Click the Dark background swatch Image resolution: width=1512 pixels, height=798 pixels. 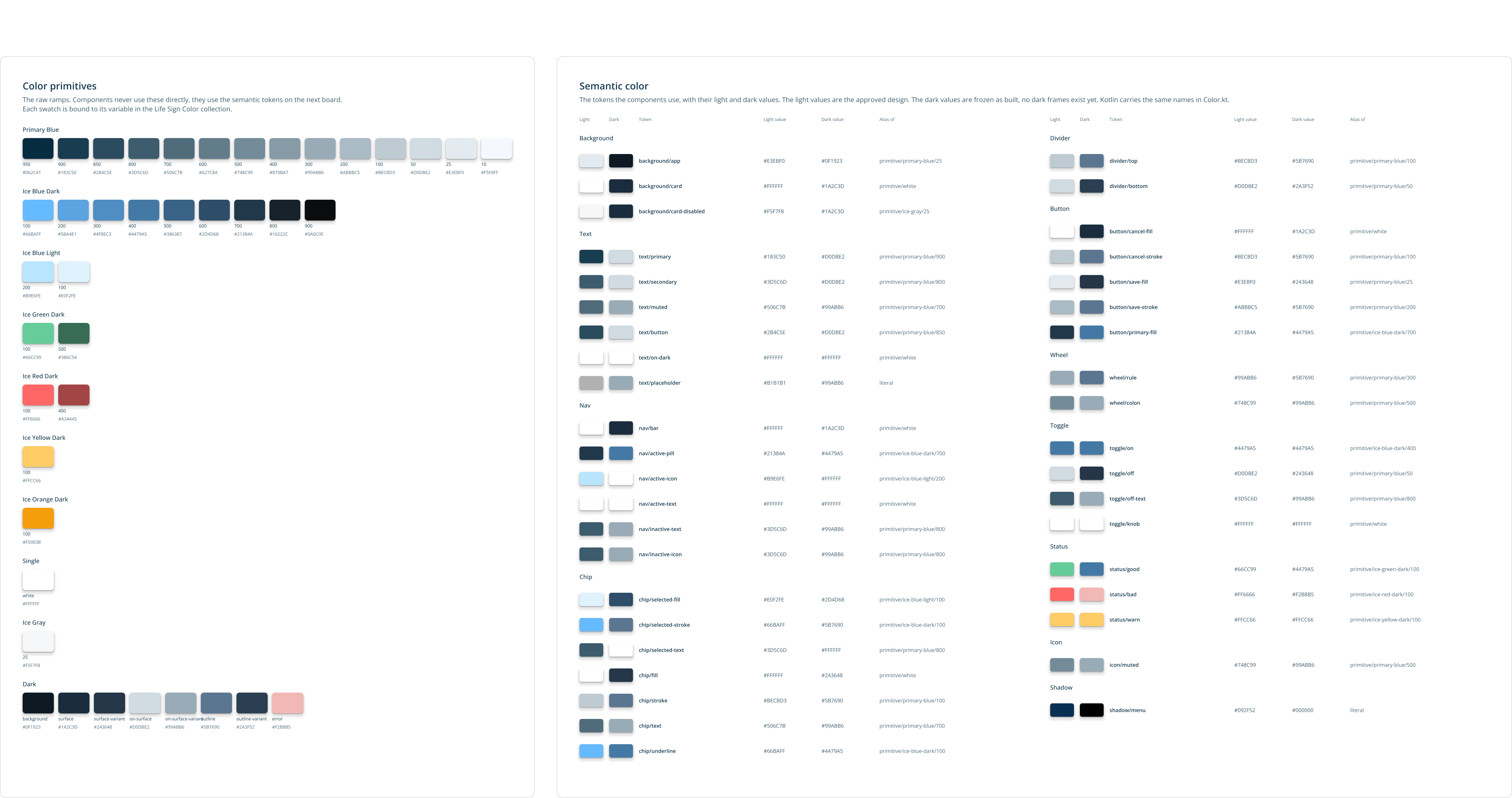[38, 703]
